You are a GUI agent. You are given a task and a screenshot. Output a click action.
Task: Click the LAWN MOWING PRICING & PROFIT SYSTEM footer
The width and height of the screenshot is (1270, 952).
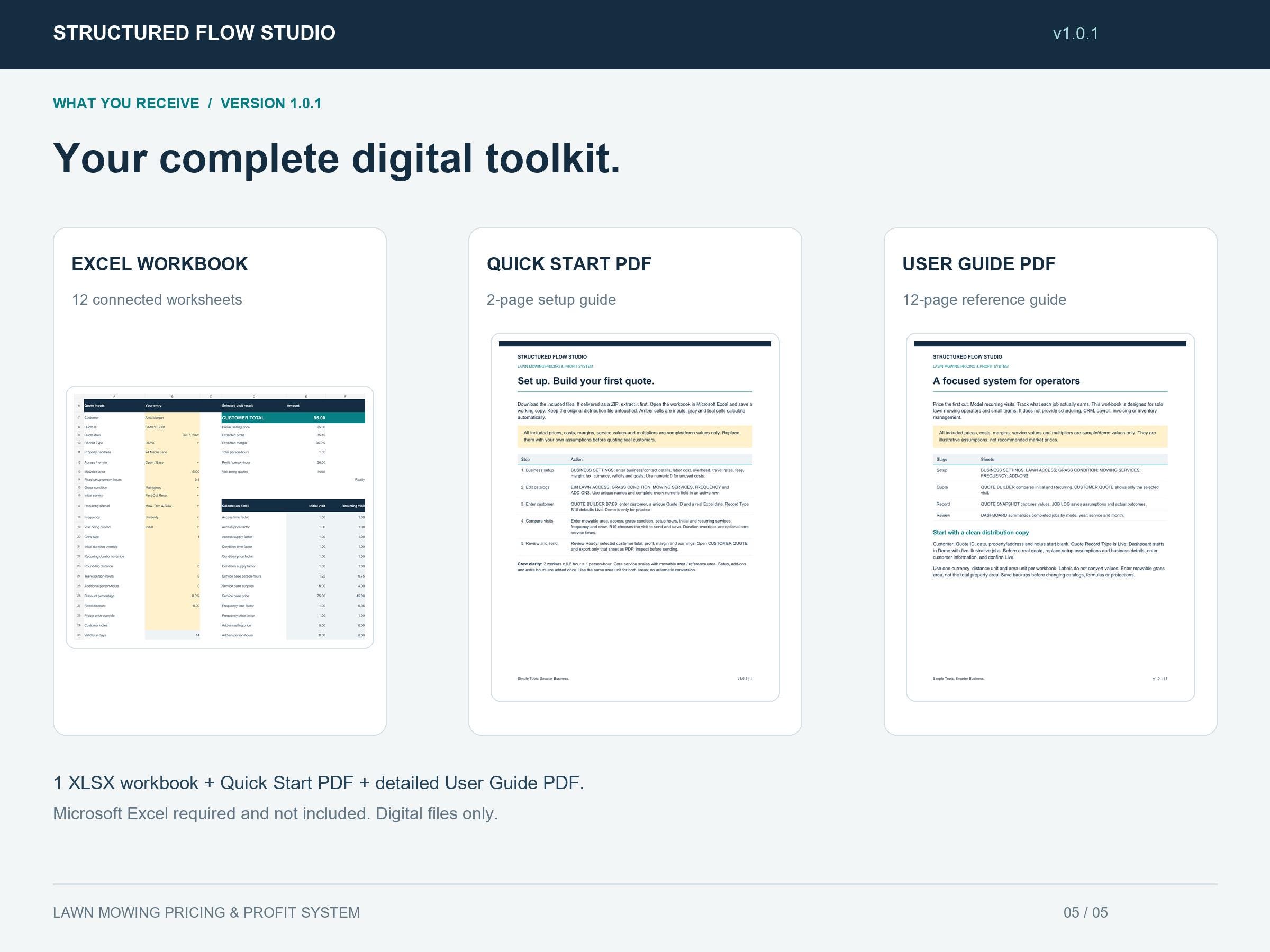pyautogui.click(x=206, y=912)
